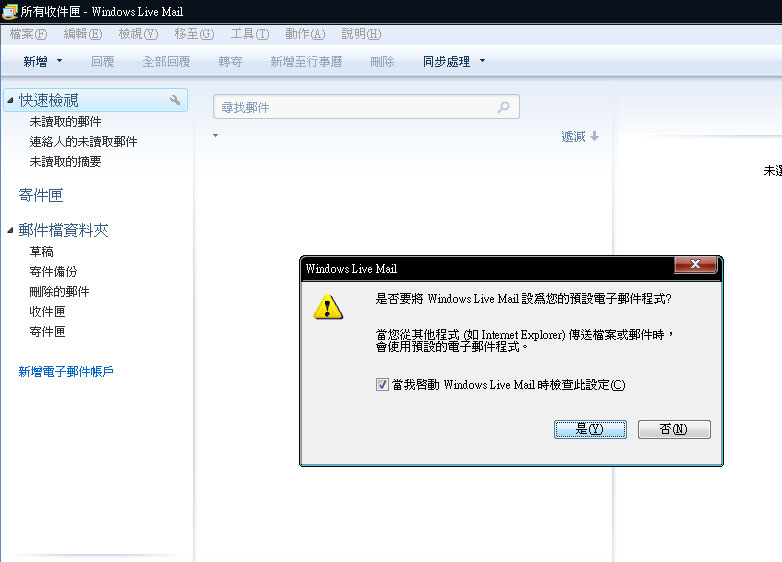782x562 pixels.
Task: Select the 寄件備份 folder
Action: pyautogui.click(x=53, y=272)
